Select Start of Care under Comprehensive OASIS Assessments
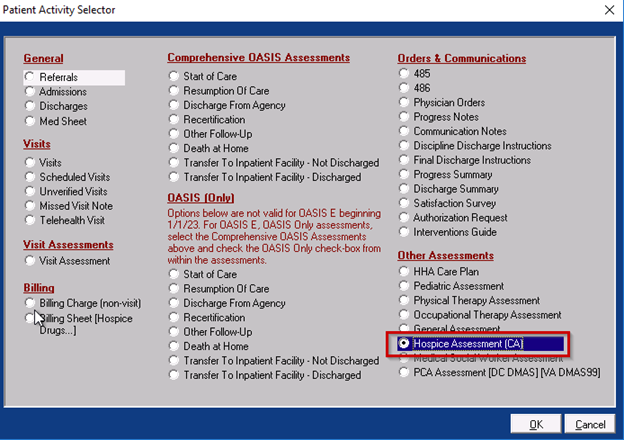The image size is (624, 440). (x=174, y=76)
